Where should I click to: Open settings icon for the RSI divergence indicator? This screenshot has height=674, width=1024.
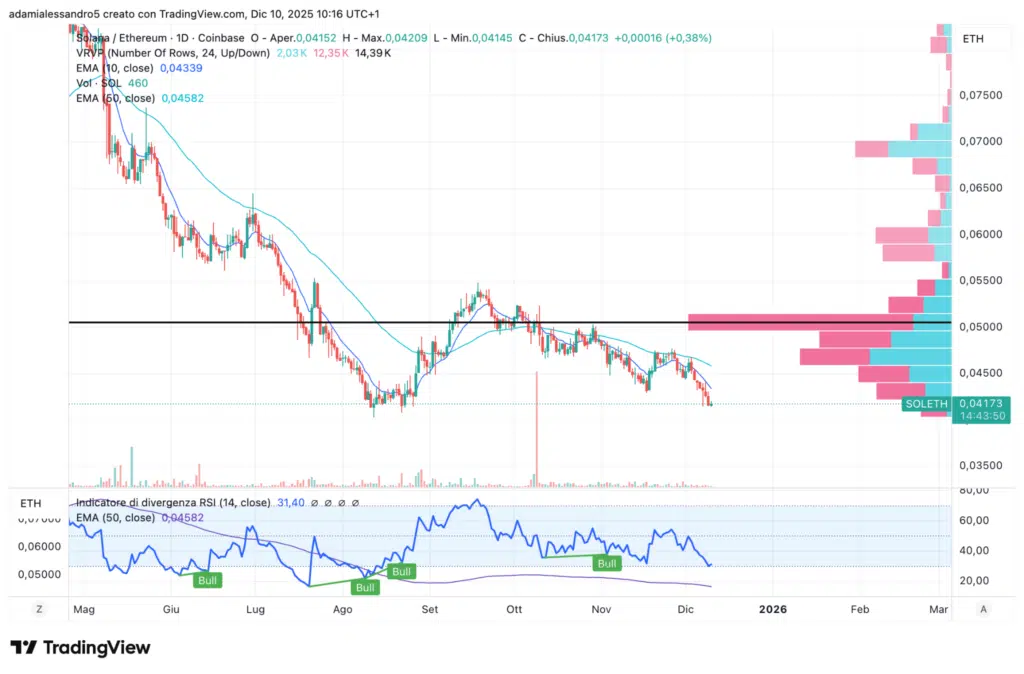click(x=327, y=503)
